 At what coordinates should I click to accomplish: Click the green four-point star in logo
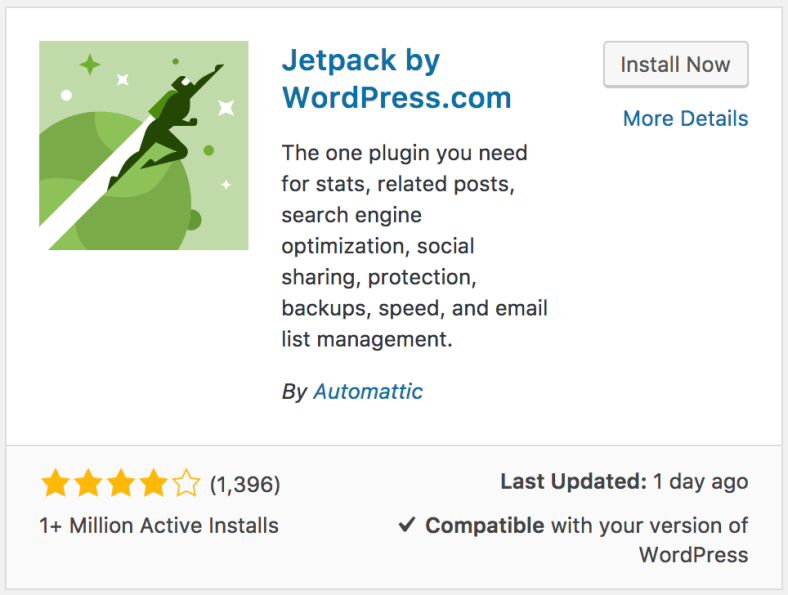90,65
